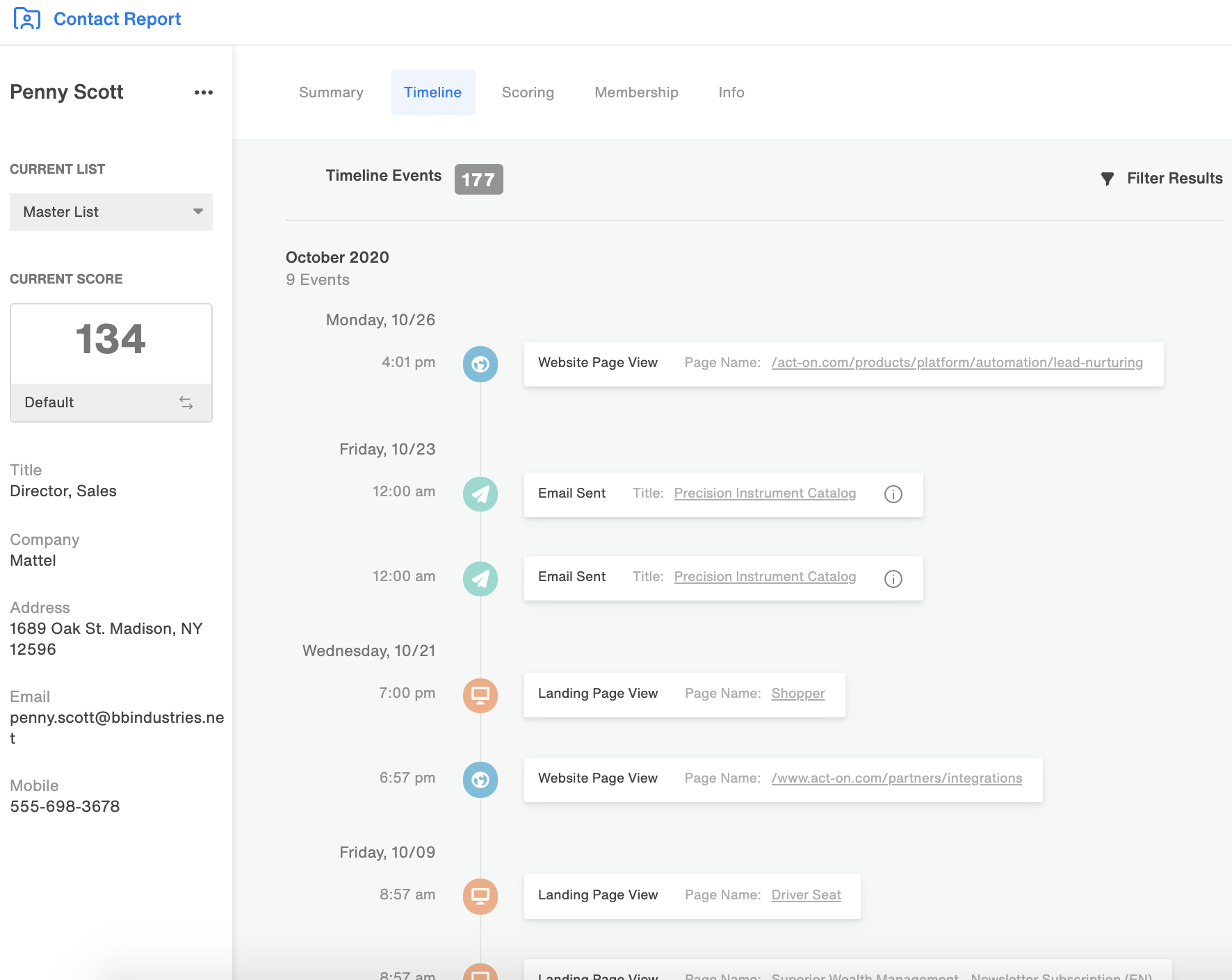Open the Shopper landing page link
The width and height of the screenshot is (1232, 980).
point(798,694)
